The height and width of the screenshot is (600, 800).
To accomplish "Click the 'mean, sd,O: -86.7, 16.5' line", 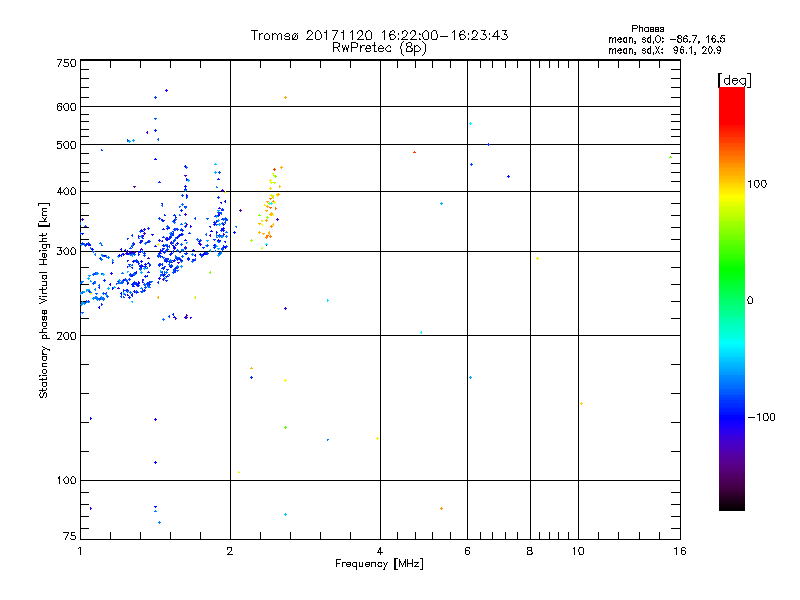I will click(x=667, y=39).
